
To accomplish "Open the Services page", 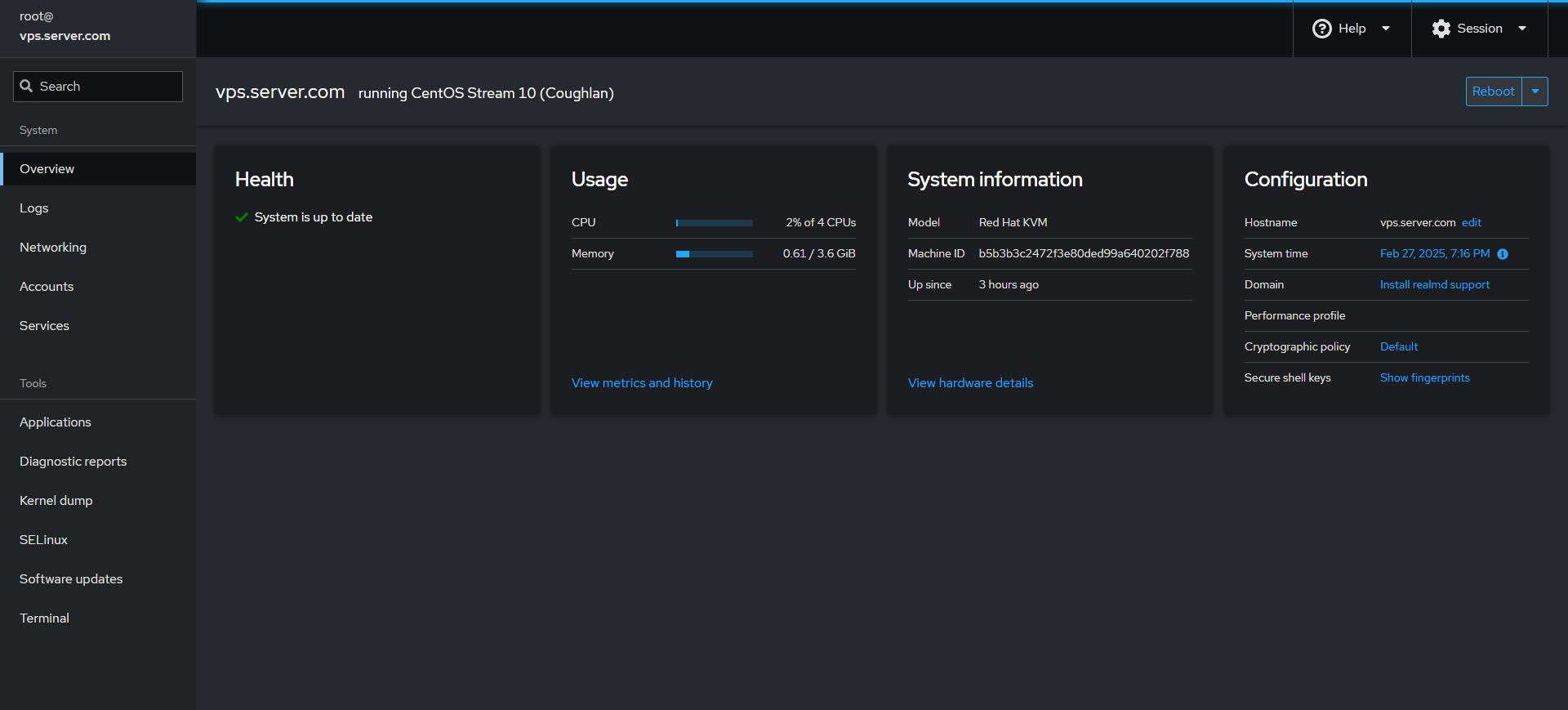I will (x=98, y=326).
